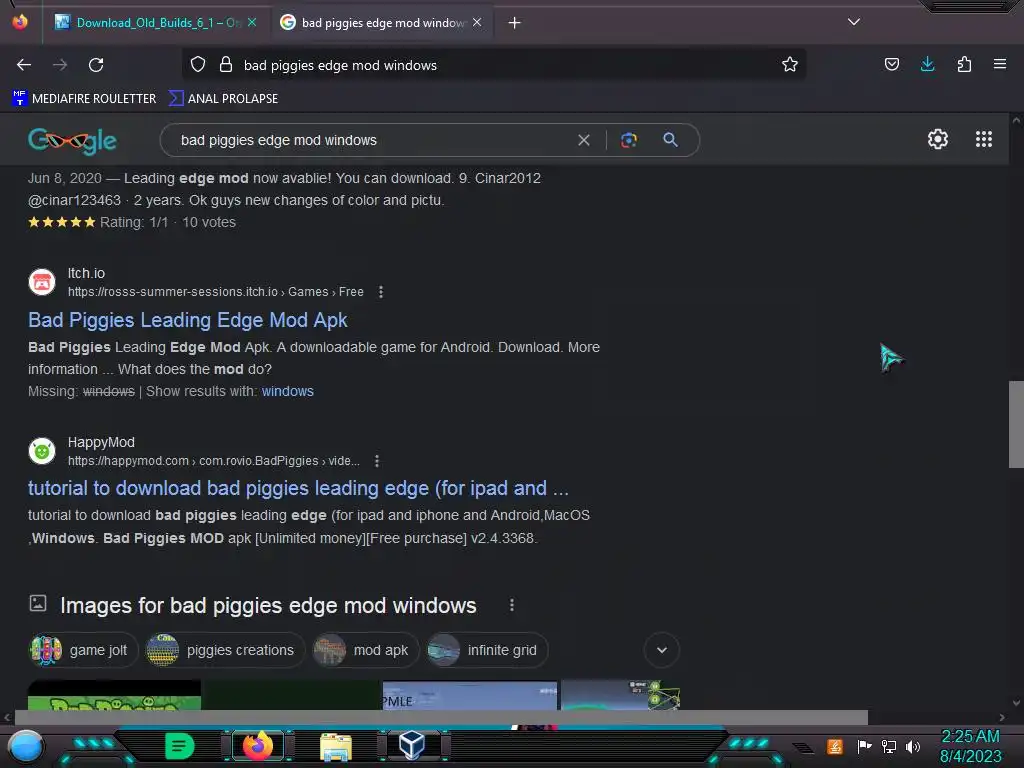Click the horizontal scrollbar at page bottom
The height and width of the screenshot is (768, 1024).
pyautogui.click(x=441, y=717)
